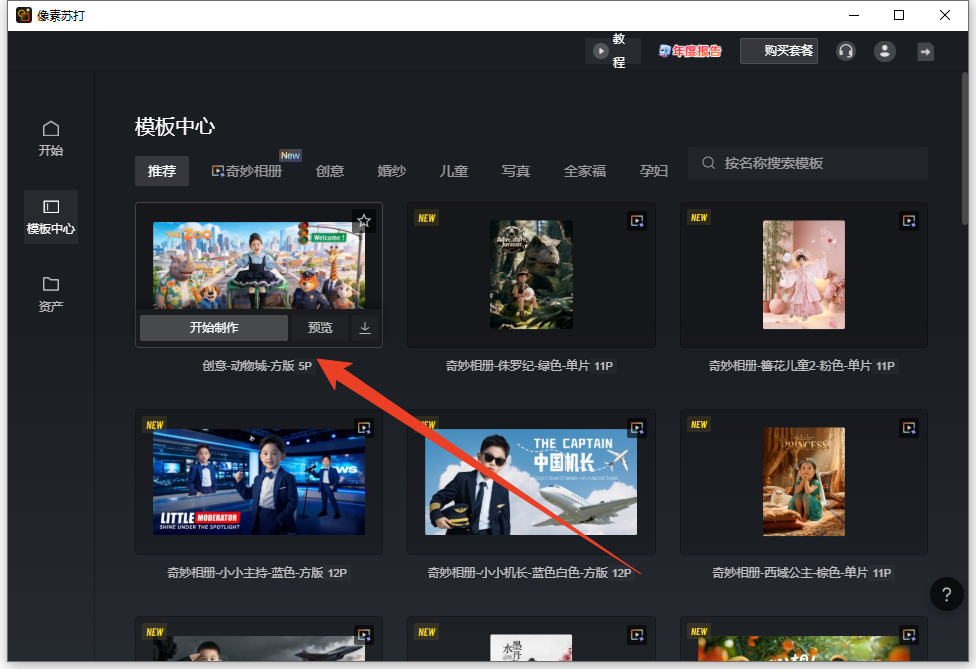Click the title 奇妙相册-小小机长-蓝色白色-方版 12P
The image size is (976, 669).
(530, 573)
